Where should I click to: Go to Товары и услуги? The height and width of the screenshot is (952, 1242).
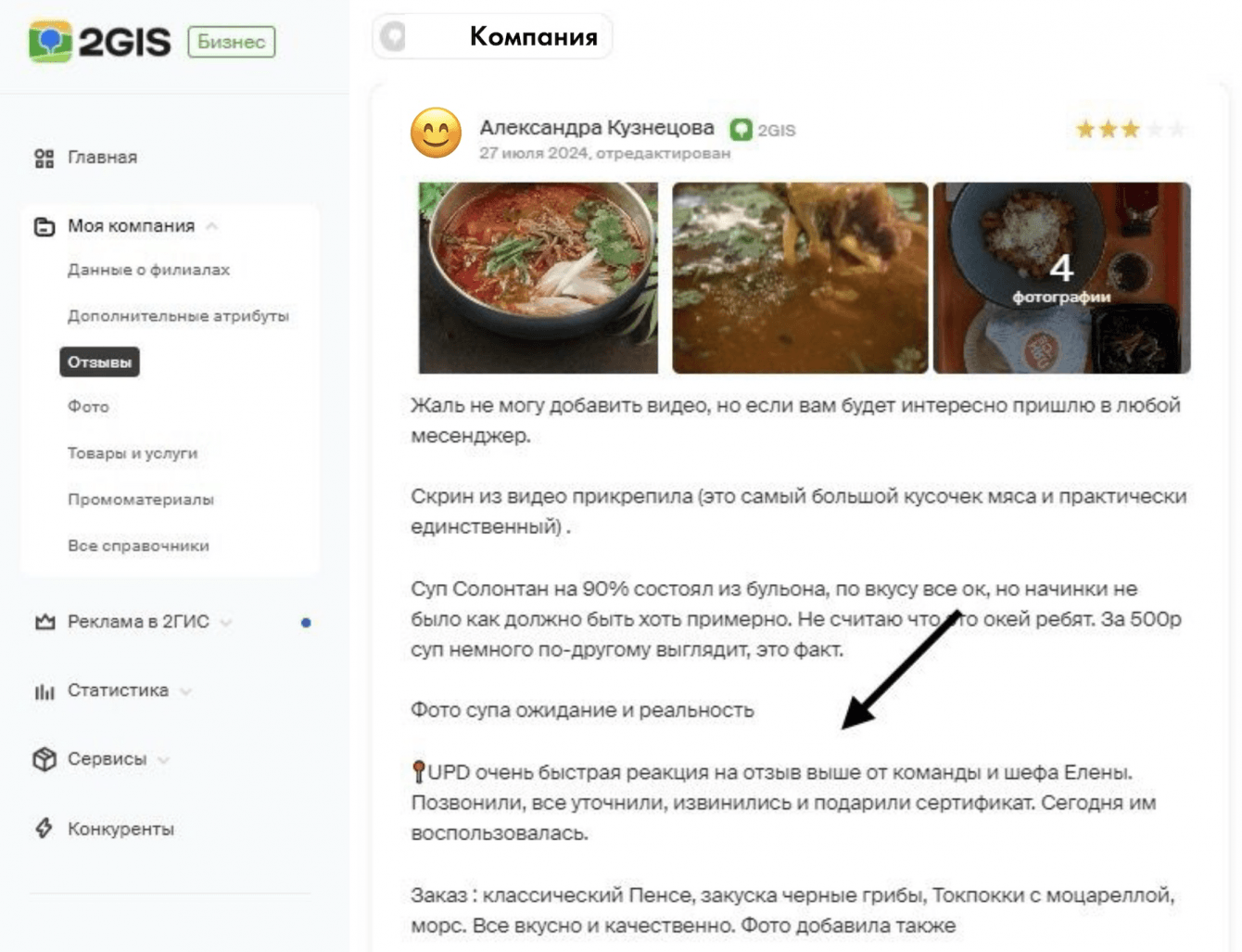(x=133, y=453)
